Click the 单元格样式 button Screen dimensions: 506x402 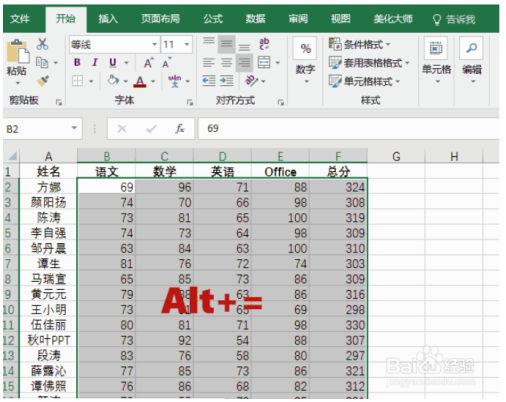(364, 81)
